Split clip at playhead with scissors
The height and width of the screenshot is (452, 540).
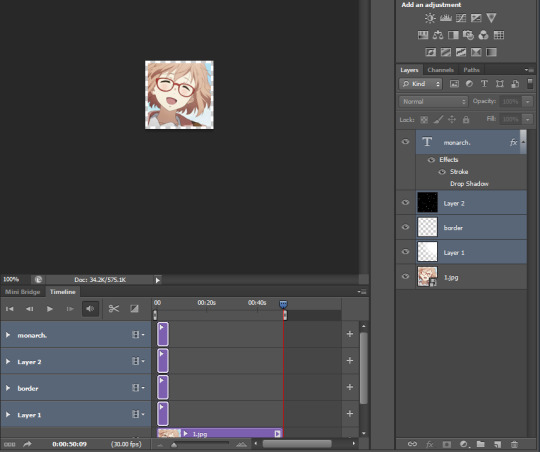pyautogui.click(x=114, y=308)
